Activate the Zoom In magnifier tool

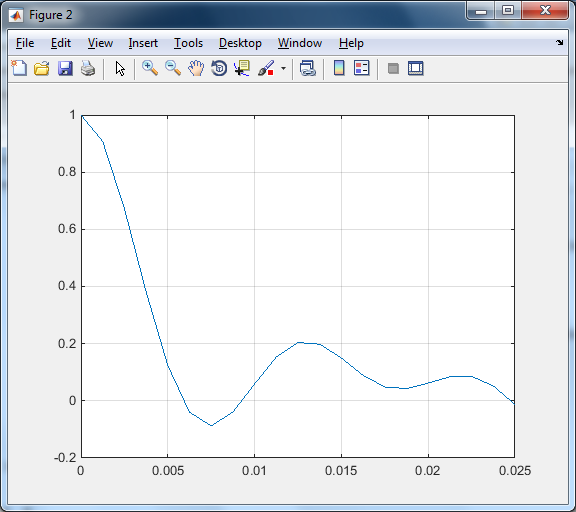click(x=150, y=68)
